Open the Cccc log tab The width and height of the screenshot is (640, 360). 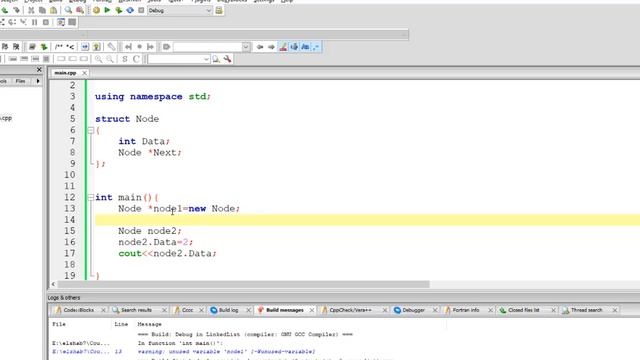click(x=187, y=310)
